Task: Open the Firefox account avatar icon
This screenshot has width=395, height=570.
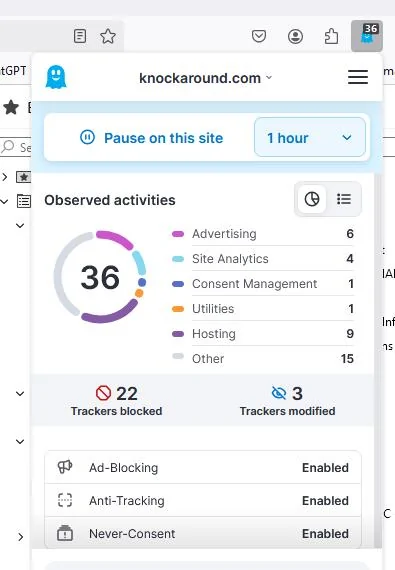Action: (295, 36)
